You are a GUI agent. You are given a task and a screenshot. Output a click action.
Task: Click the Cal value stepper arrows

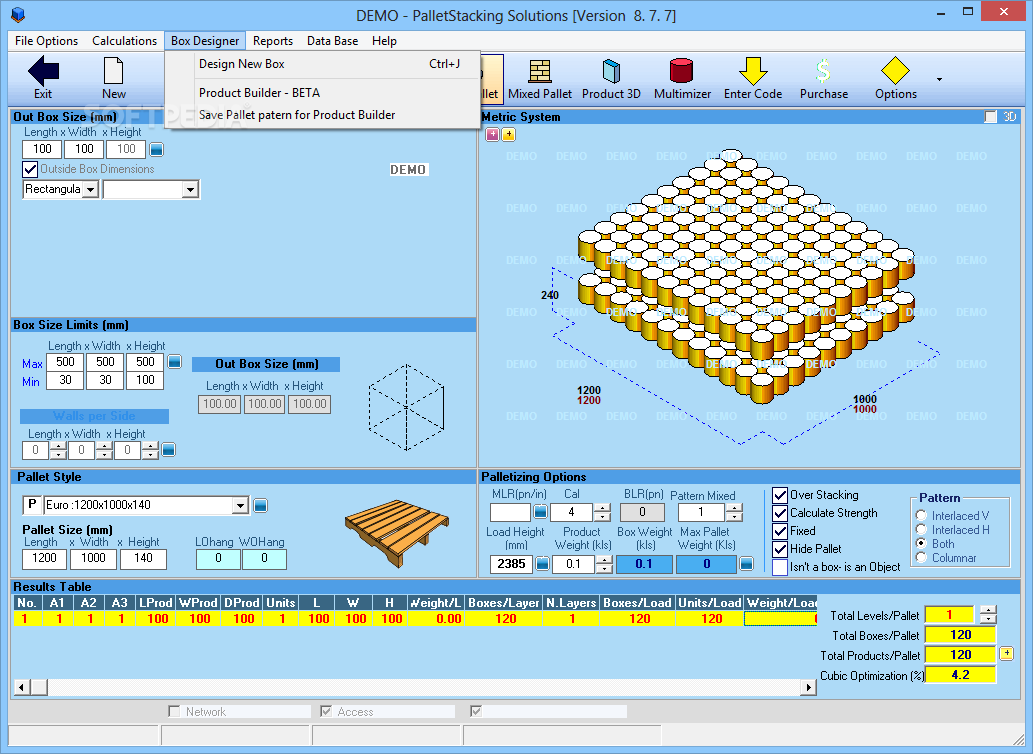[602, 512]
